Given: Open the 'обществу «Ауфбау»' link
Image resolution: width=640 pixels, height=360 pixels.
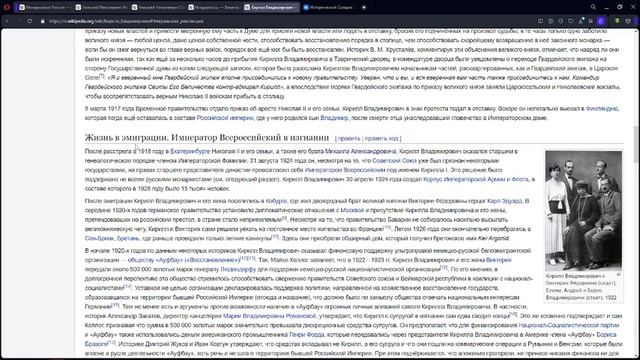Looking at the screenshot, I should click(184, 260).
